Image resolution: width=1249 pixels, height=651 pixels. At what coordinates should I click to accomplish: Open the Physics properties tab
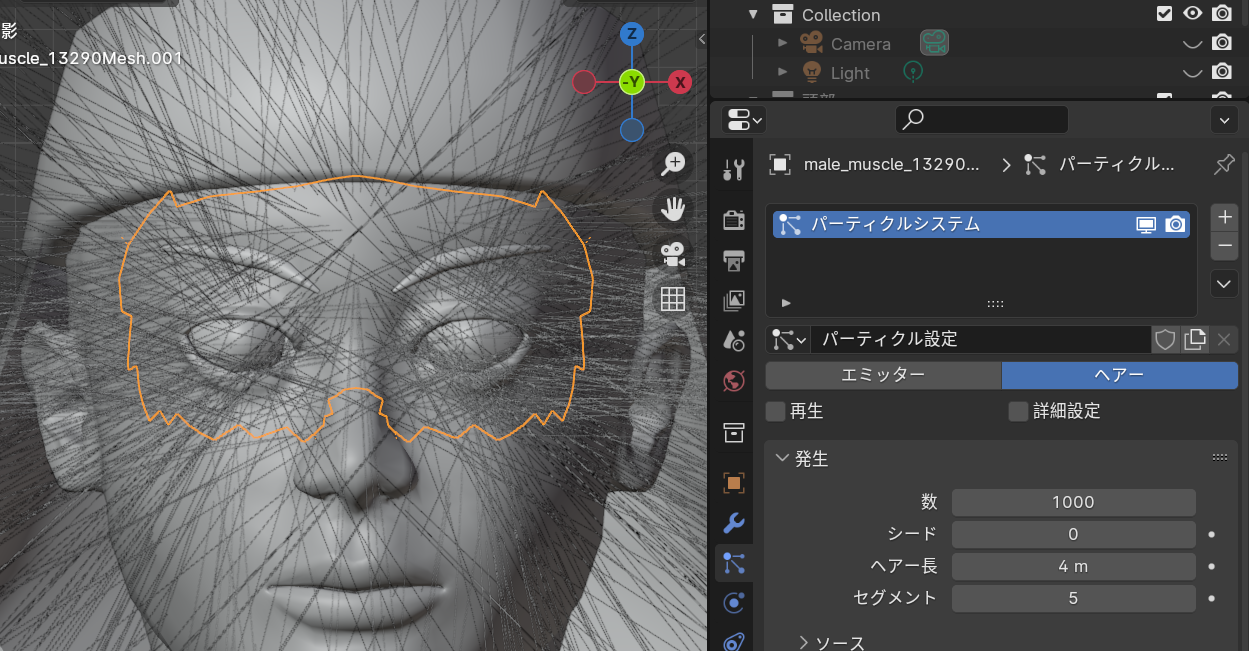734,603
